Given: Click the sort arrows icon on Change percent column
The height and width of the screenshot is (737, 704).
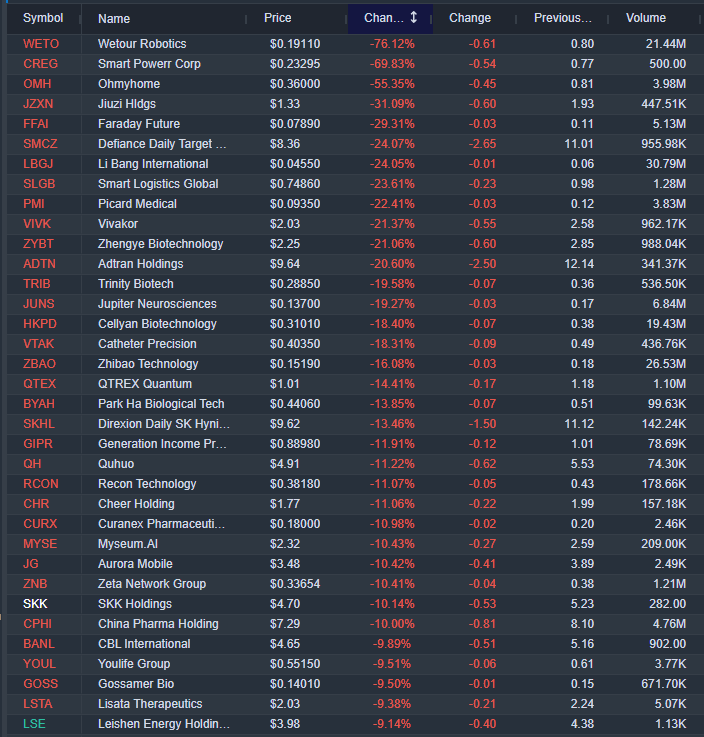Looking at the screenshot, I should point(414,18).
